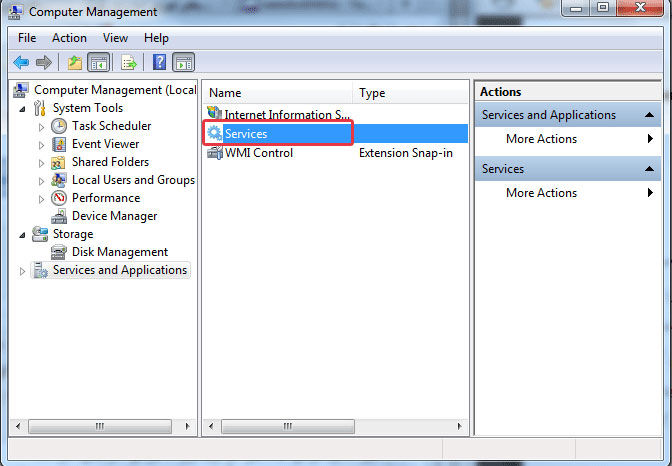Click the WMI Control icon in list

[215, 153]
